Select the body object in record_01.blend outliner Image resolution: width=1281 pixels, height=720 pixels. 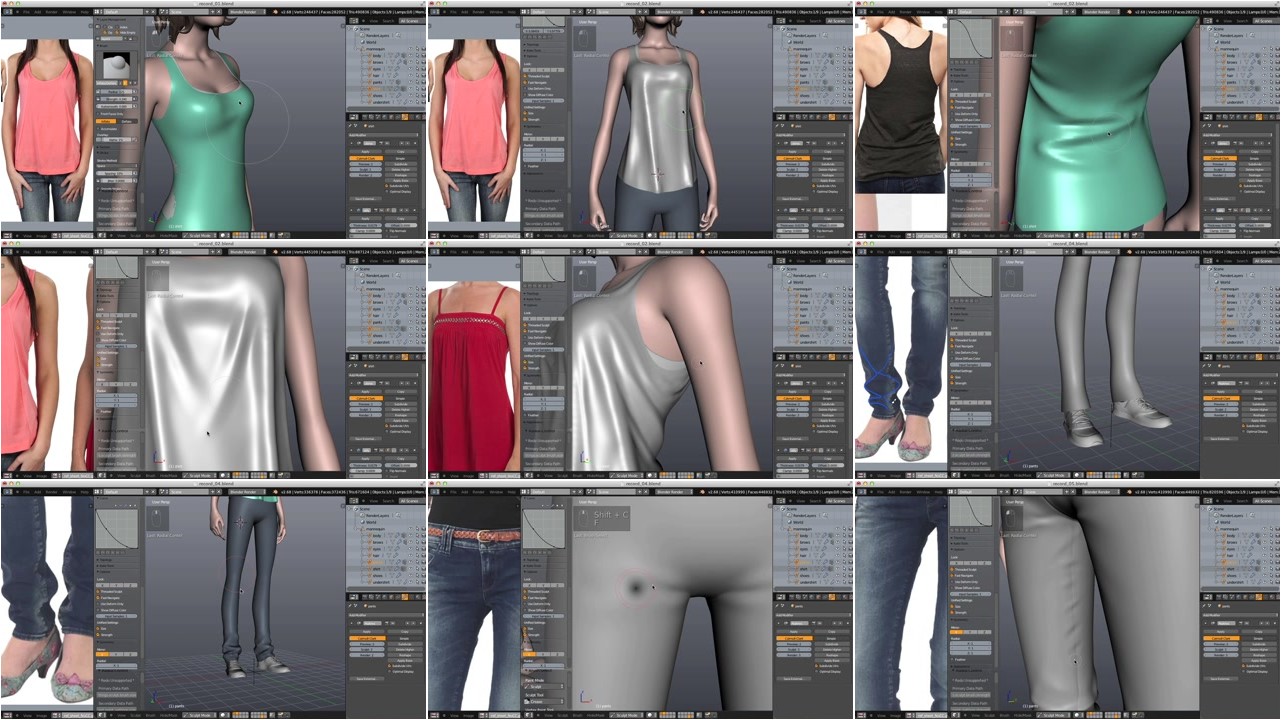click(377, 55)
